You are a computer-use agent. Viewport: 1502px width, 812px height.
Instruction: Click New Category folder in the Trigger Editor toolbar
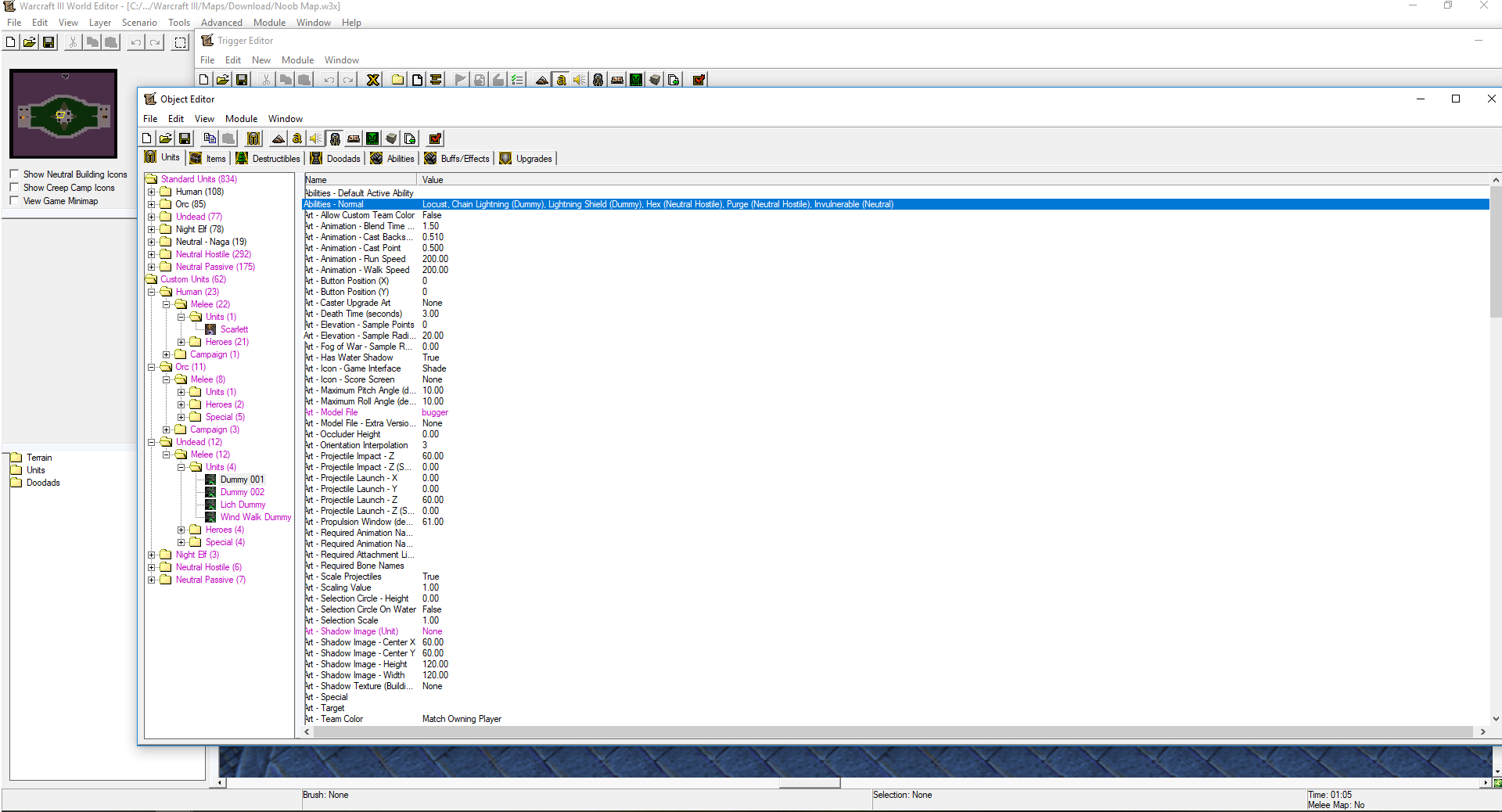coord(398,80)
